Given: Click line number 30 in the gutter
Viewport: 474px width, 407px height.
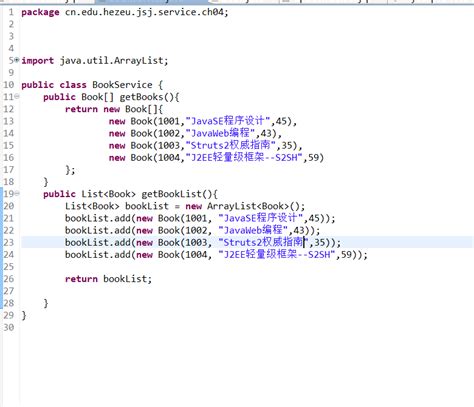Looking at the screenshot, I should point(9,327).
